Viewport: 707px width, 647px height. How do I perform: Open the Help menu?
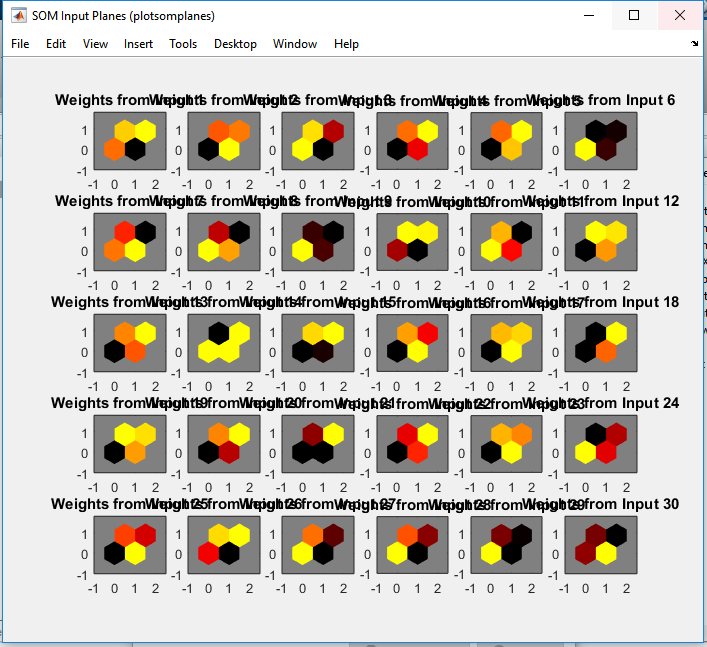346,44
